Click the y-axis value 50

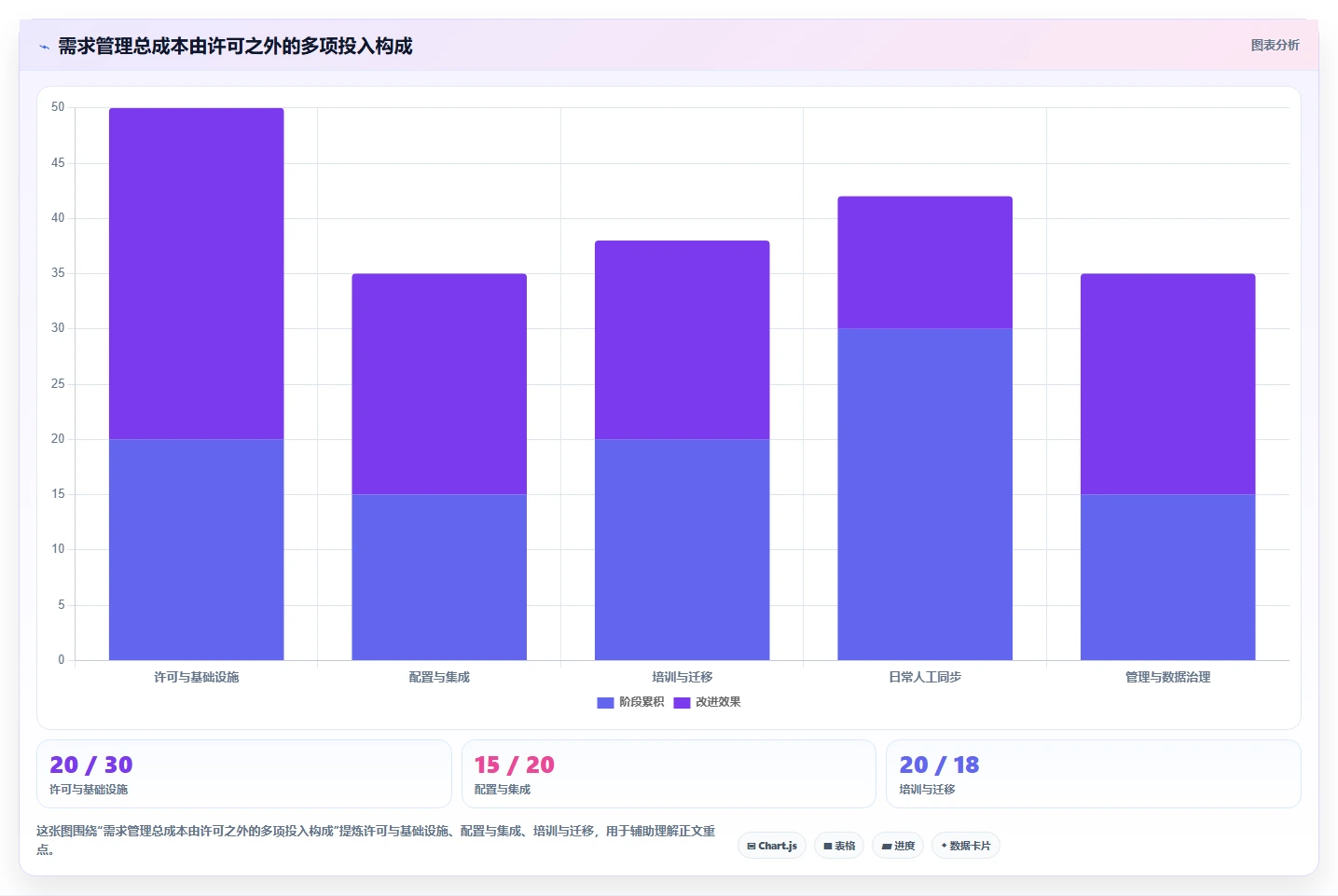pyautogui.click(x=58, y=107)
